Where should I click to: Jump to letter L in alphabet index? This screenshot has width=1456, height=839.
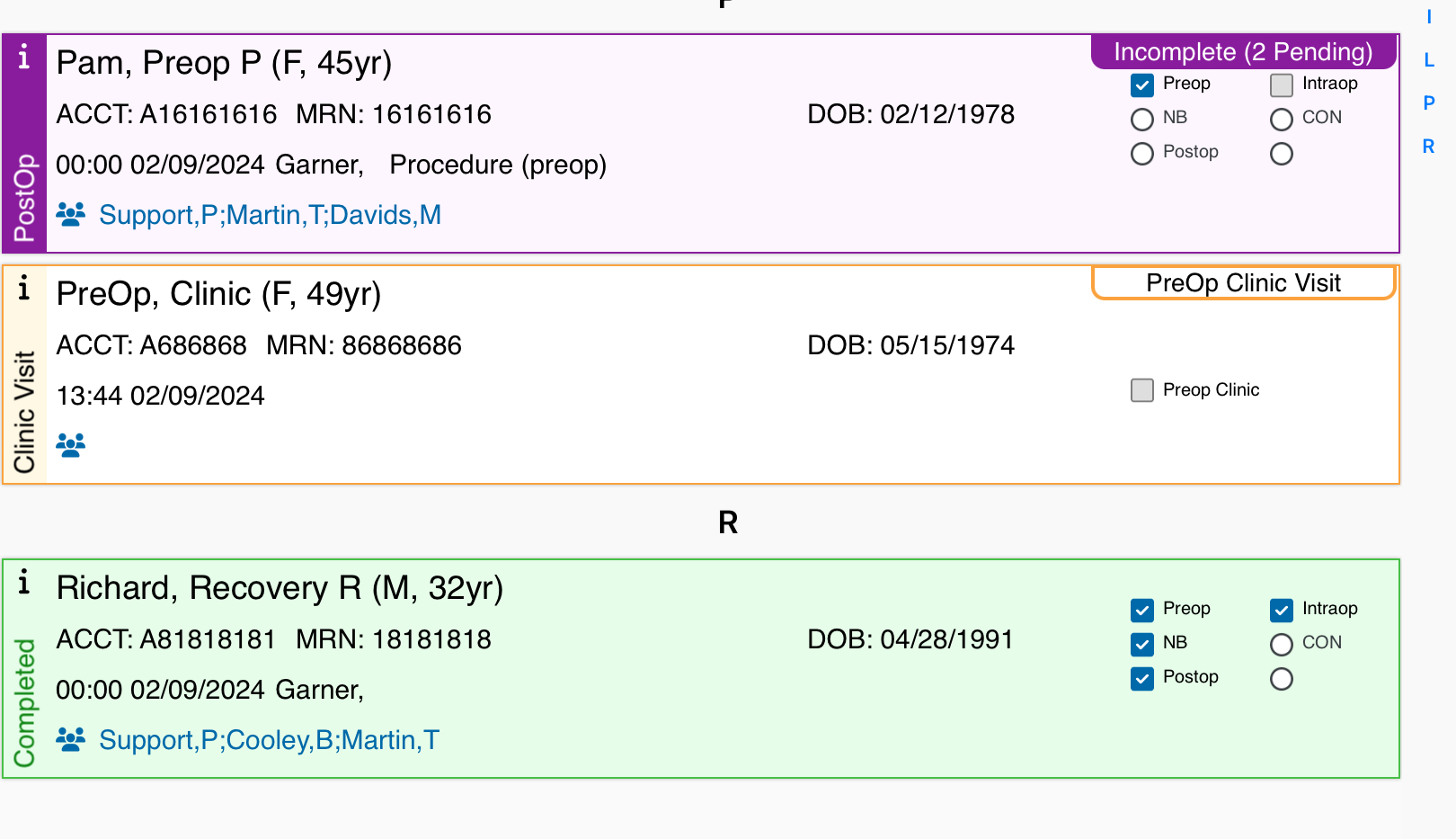(x=1429, y=60)
